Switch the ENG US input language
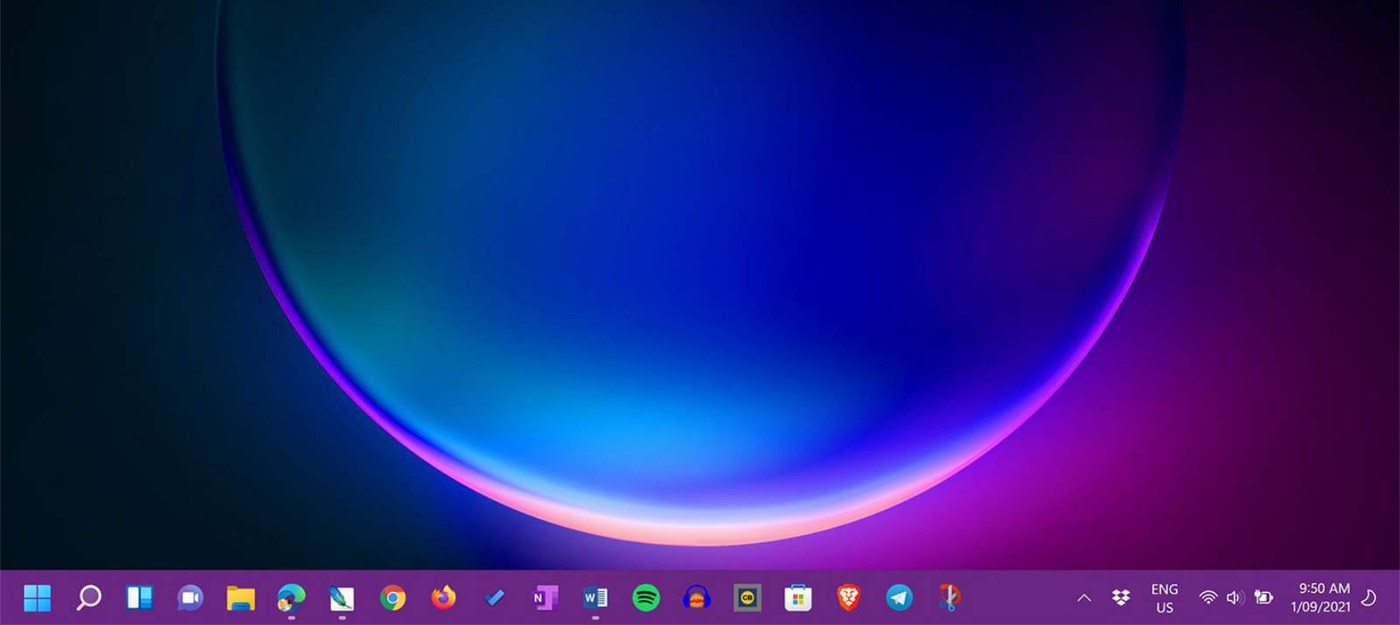Image resolution: width=1400 pixels, height=625 pixels. [1163, 597]
